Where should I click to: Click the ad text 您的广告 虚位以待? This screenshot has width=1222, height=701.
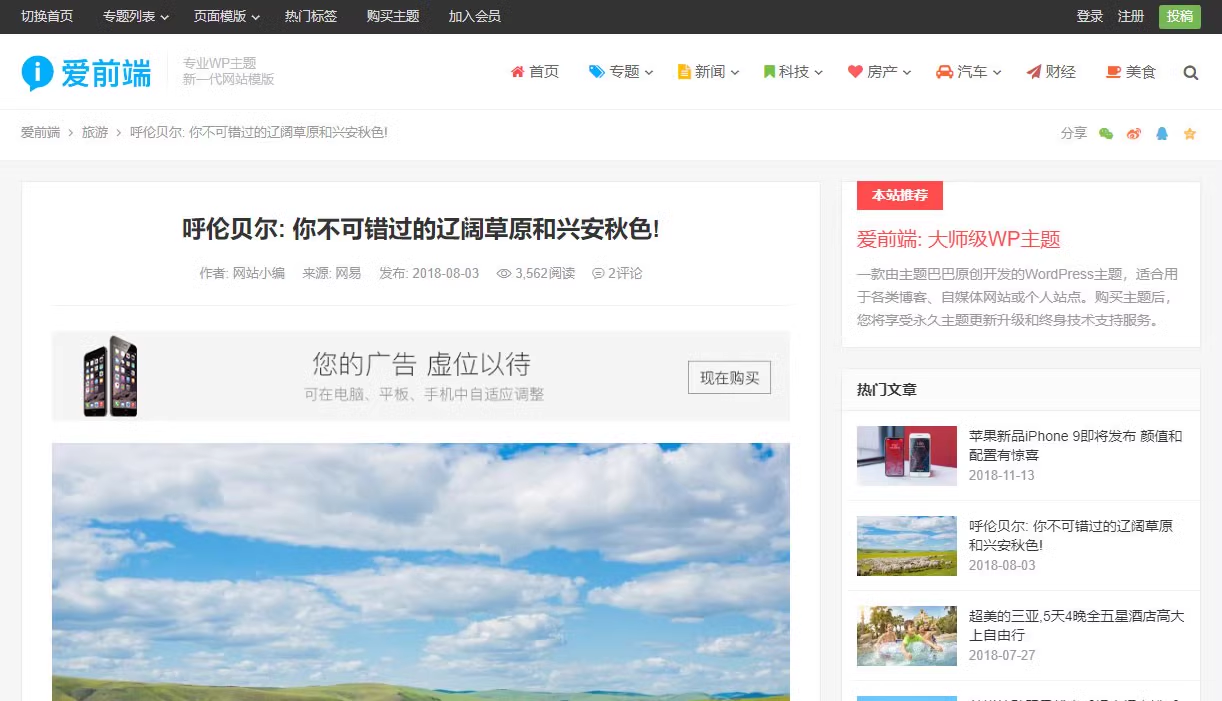coord(422,363)
